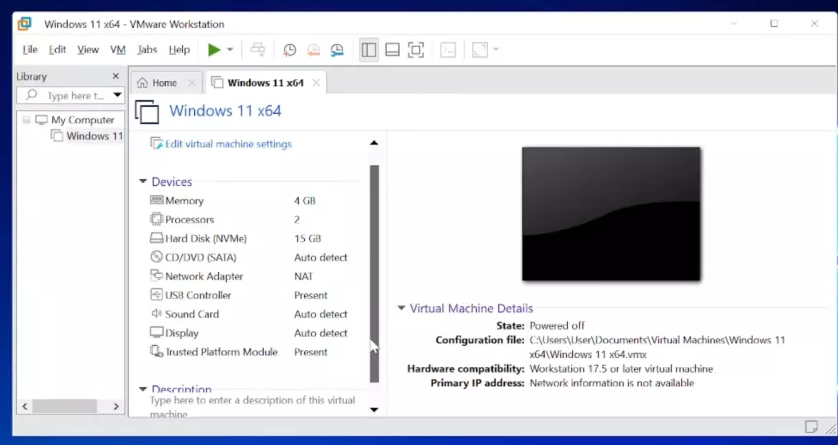Open the VM menu
Viewport: 838px width, 445px height.
pyautogui.click(x=118, y=50)
